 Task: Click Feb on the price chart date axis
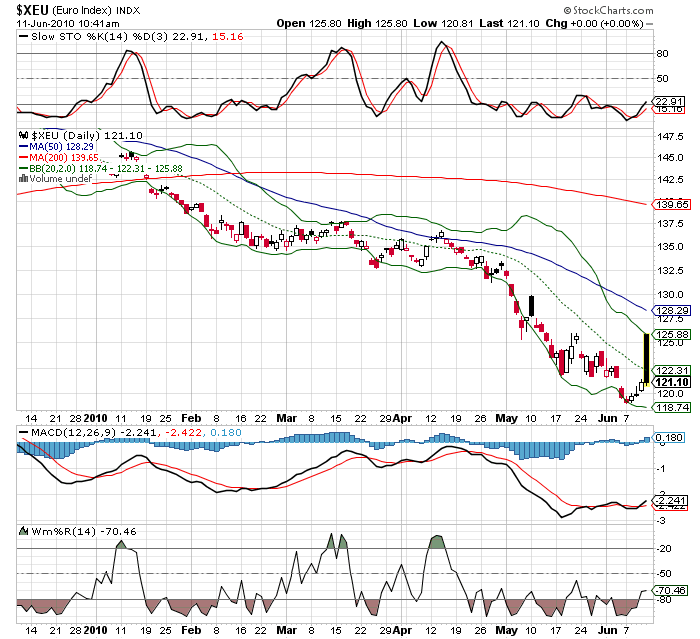coord(191,418)
